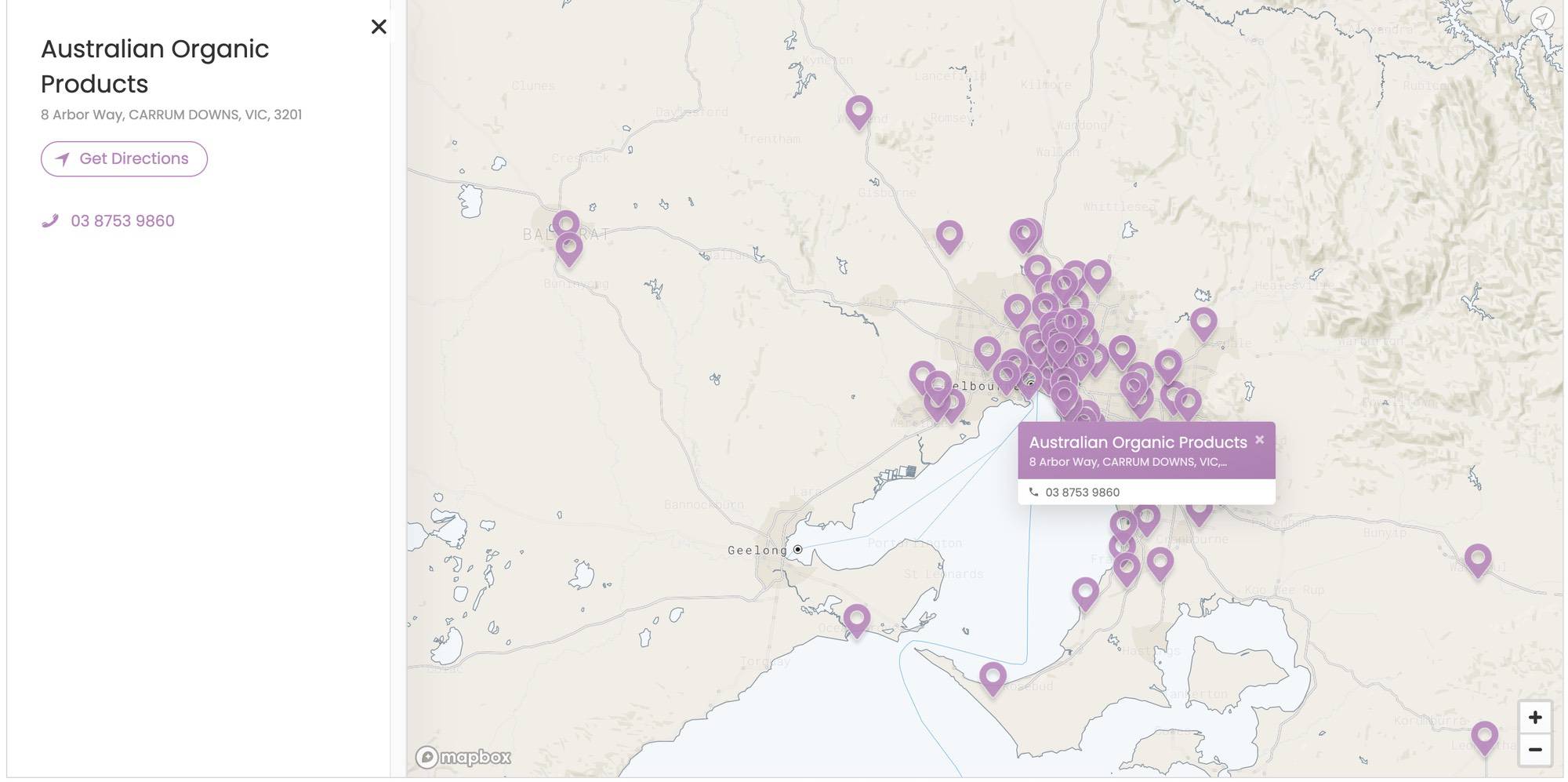Open the Mapbox logo link
The width and height of the screenshot is (1568, 782).
(x=464, y=757)
